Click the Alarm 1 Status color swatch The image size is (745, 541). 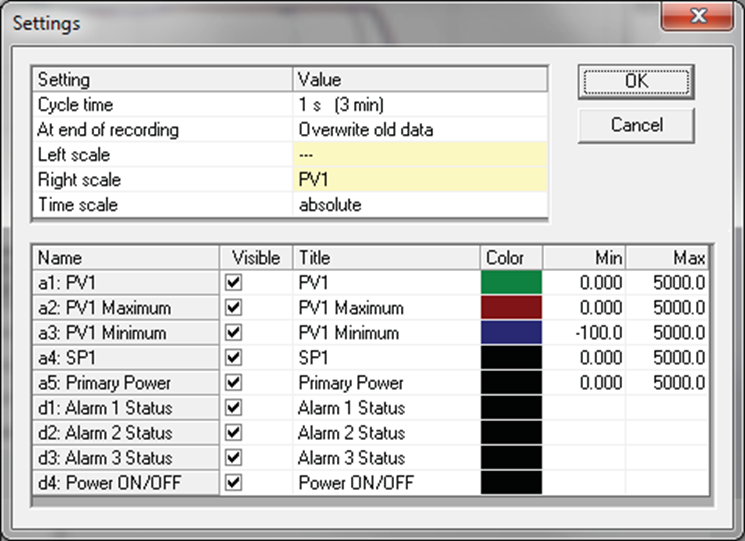[x=511, y=408]
